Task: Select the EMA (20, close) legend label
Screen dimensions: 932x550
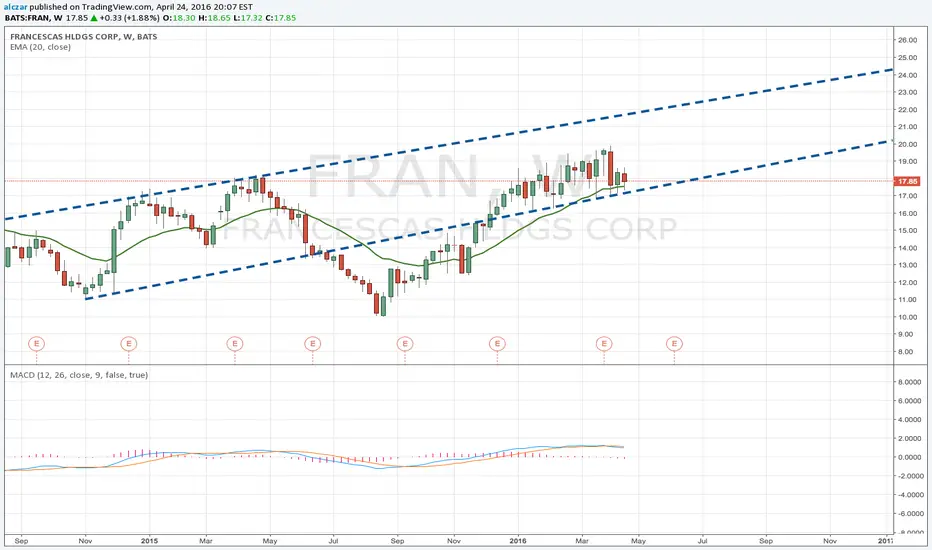Action: tap(40, 47)
